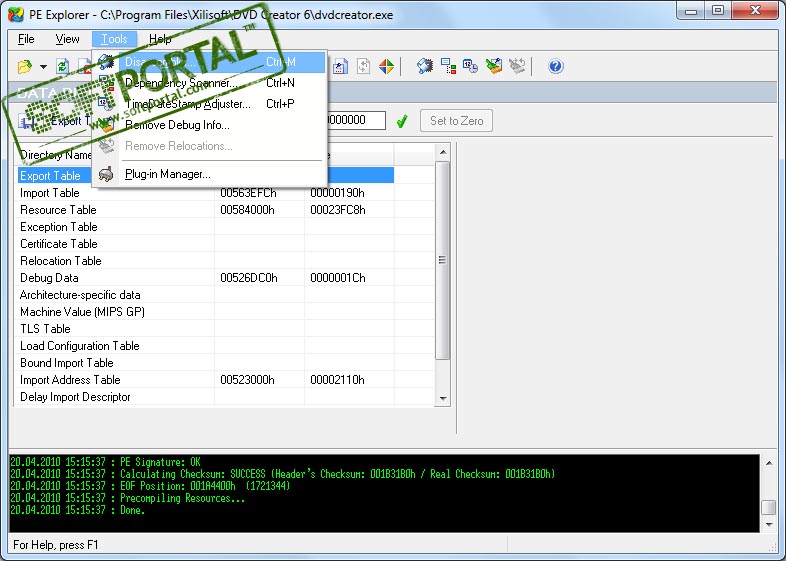The image size is (786, 561).
Task: Click the directory list scroll-up arrow
Action: click(443, 151)
